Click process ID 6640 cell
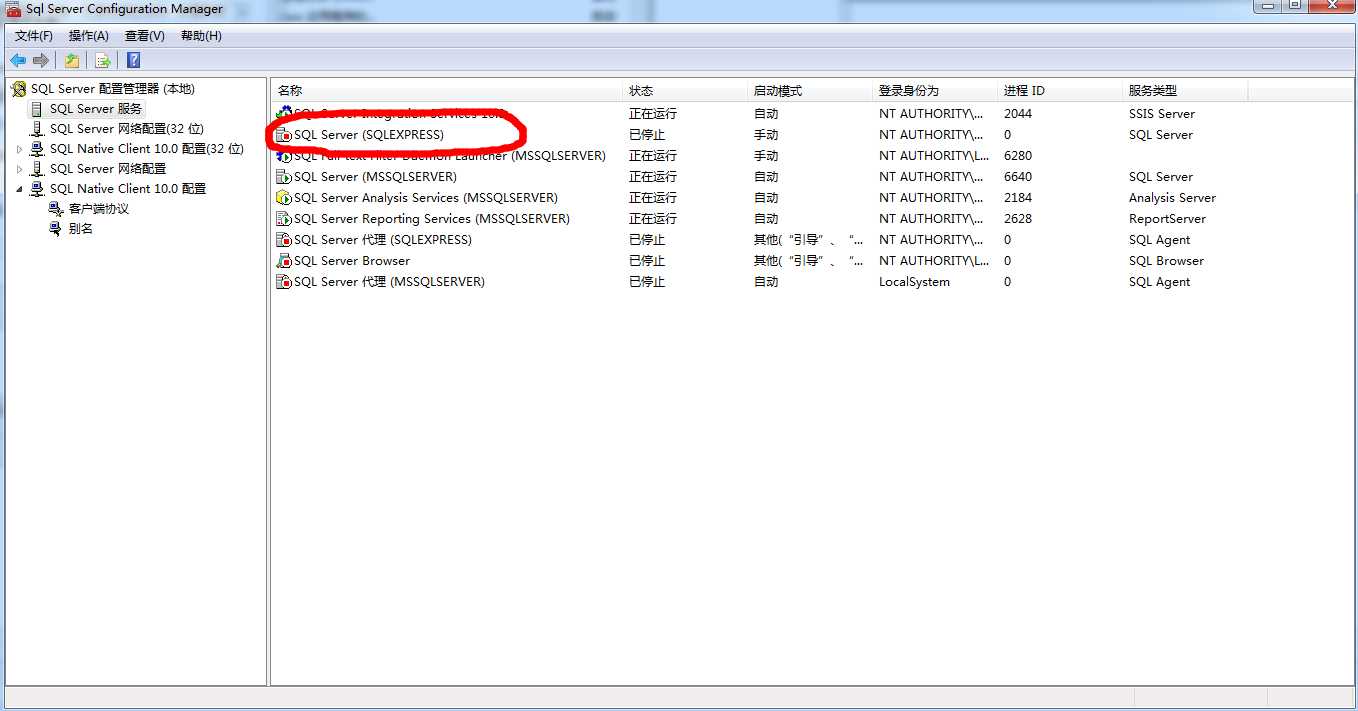 (x=1018, y=177)
